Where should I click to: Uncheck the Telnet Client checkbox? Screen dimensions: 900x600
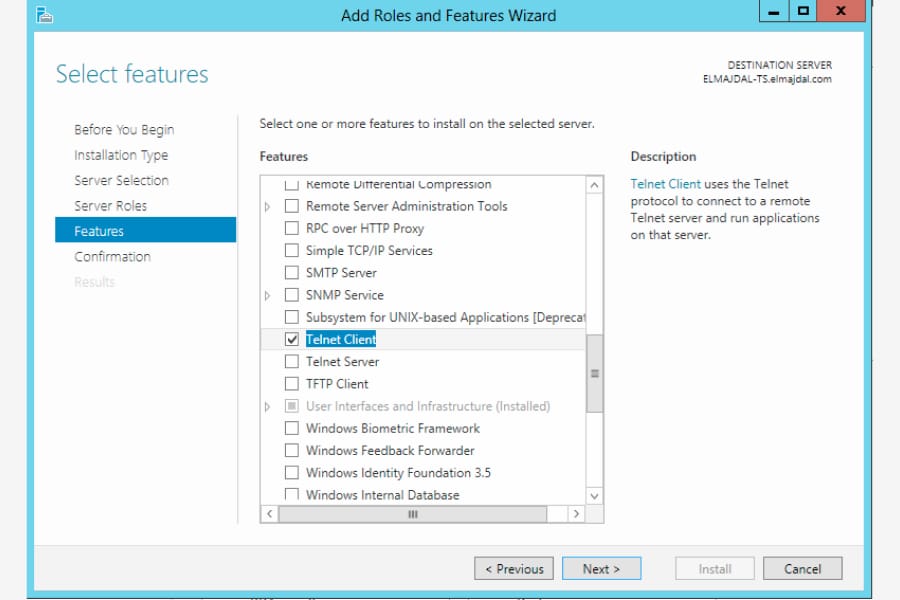292,339
